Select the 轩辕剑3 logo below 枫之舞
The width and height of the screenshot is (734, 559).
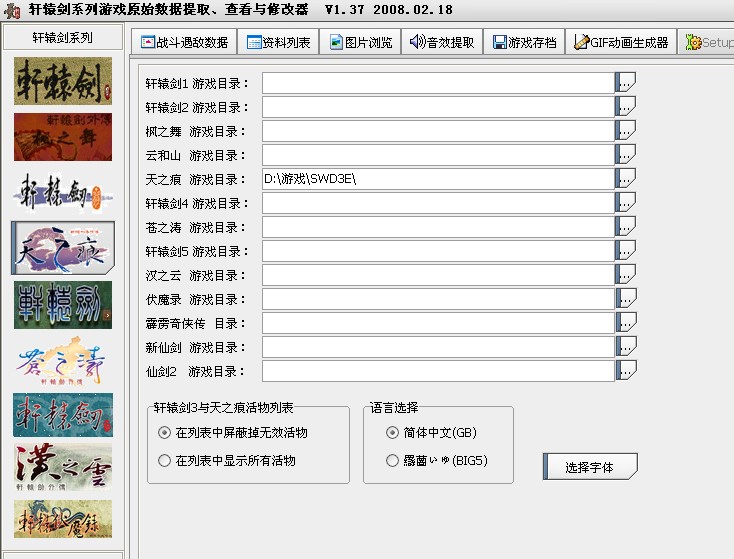point(63,192)
